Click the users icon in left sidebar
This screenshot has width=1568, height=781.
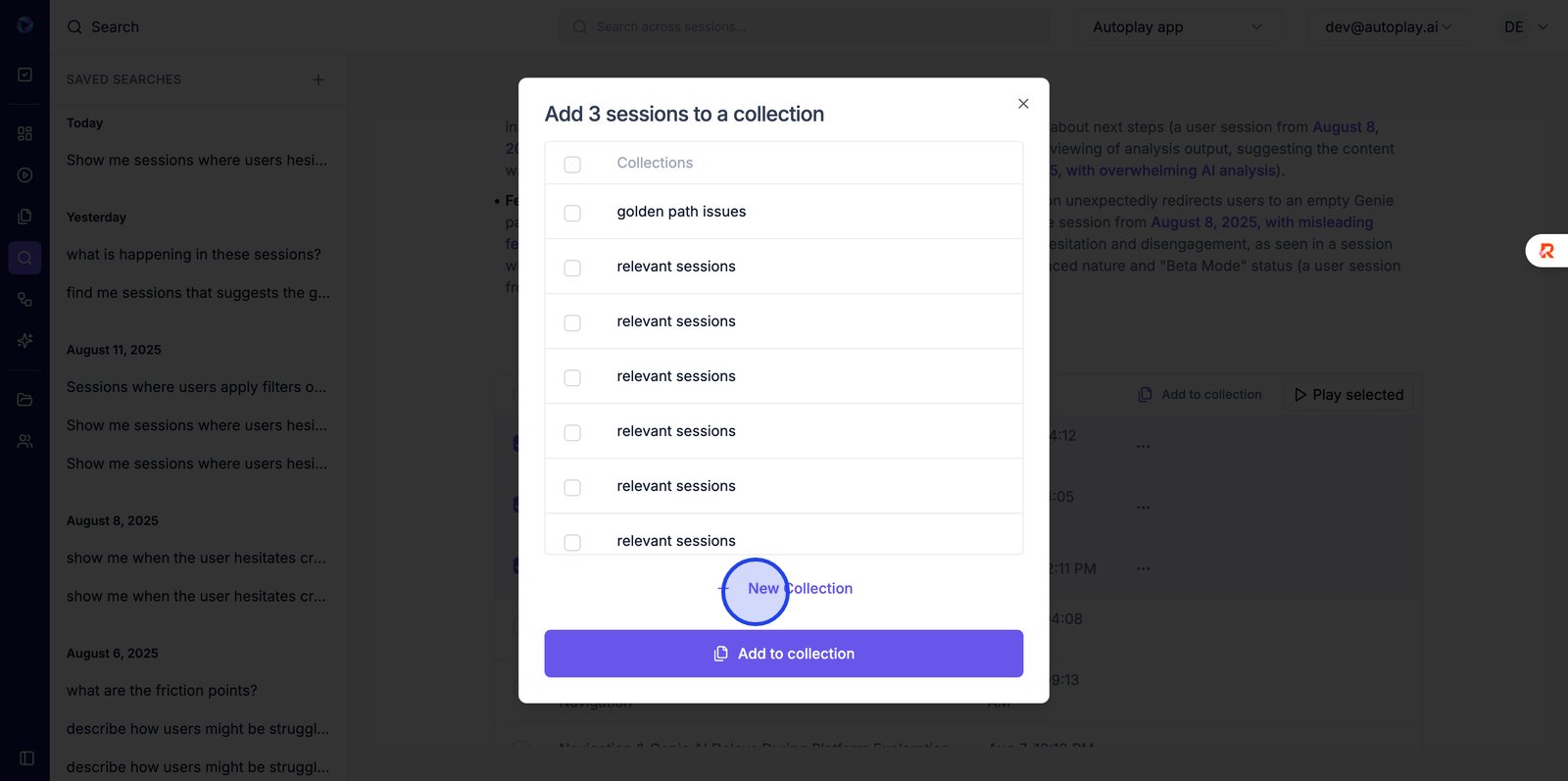pyautogui.click(x=25, y=442)
